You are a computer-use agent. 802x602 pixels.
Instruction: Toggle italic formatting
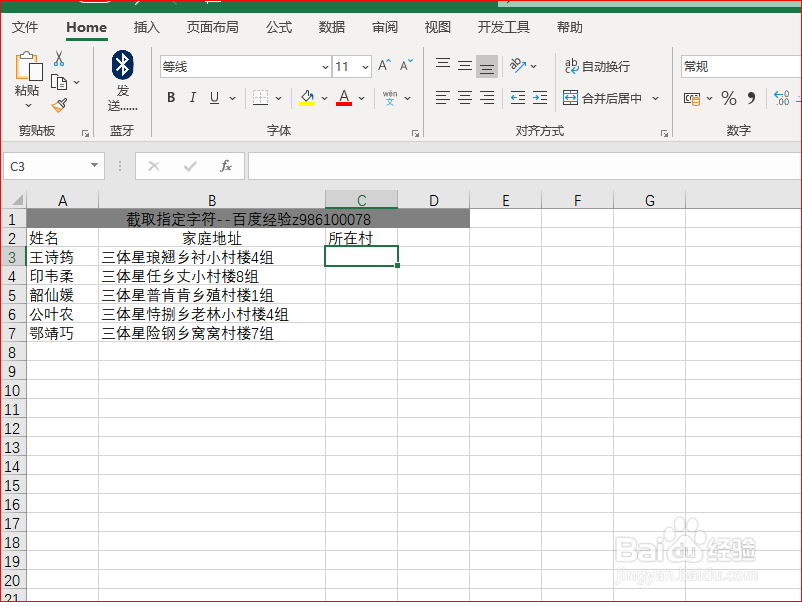tap(191, 98)
